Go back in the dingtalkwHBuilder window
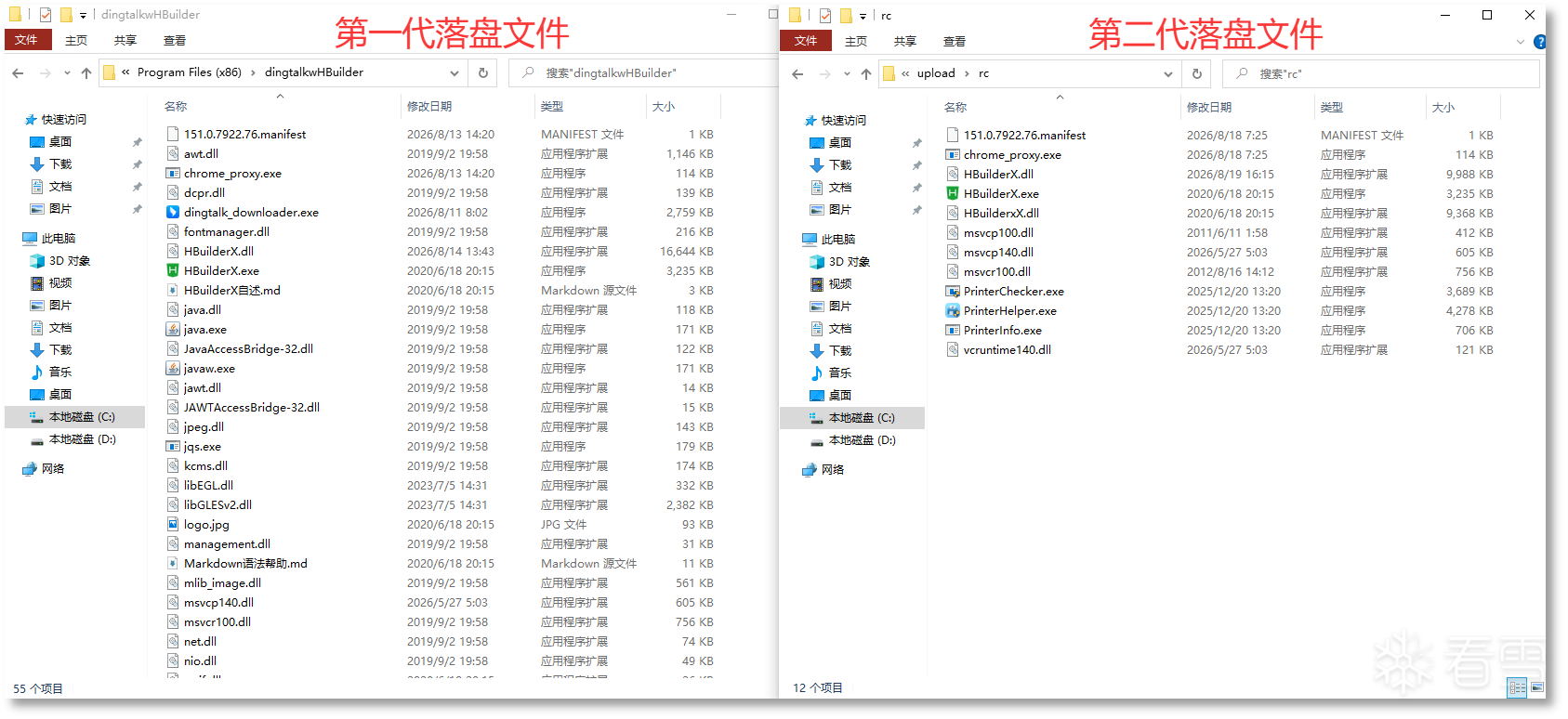Viewport: 1568px width, 719px height. pyautogui.click(x=19, y=72)
